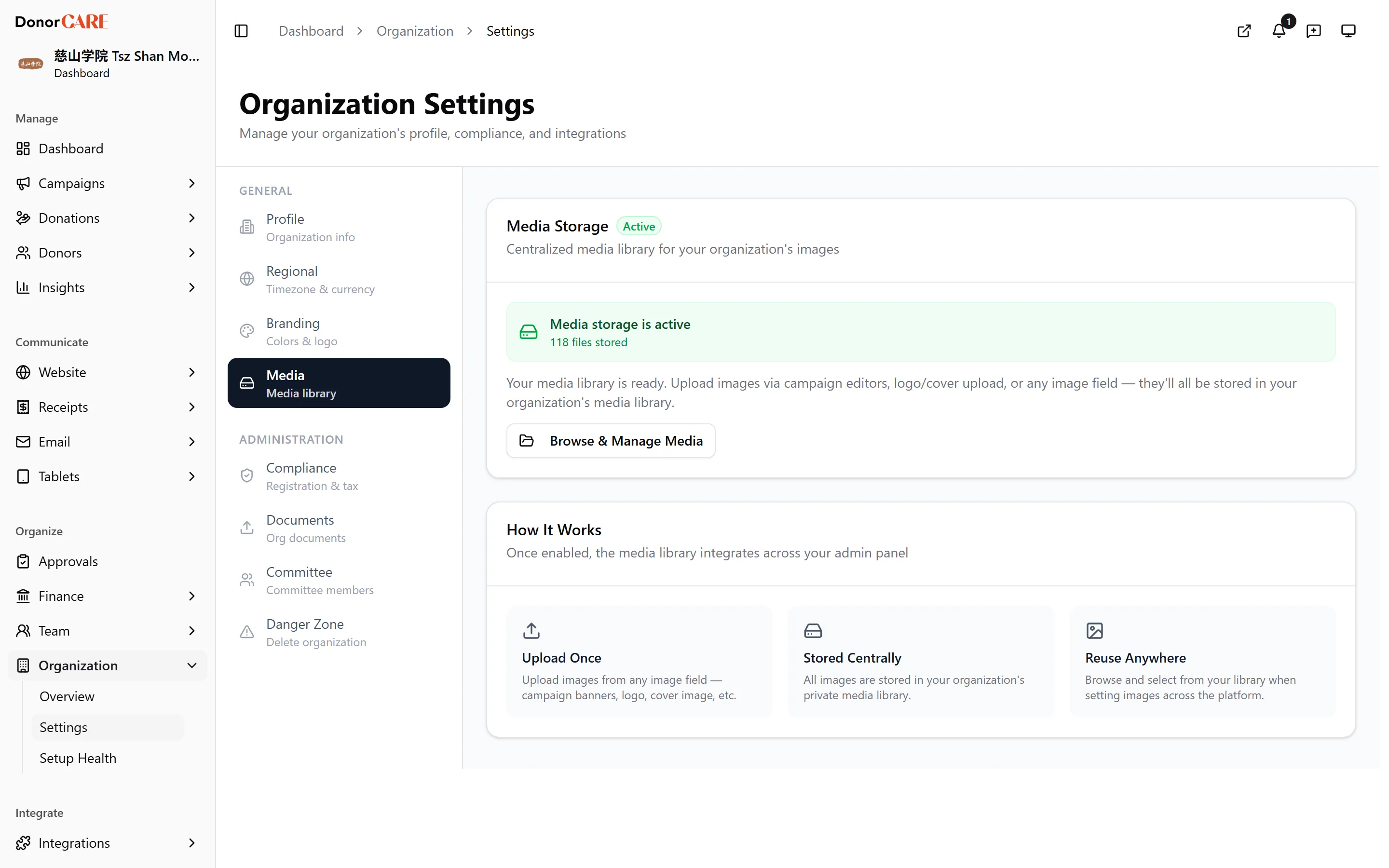The height and width of the screenshot is (868, 1389).
Task: Toggle the sidebar panel icon
Action: pos(241,31)
